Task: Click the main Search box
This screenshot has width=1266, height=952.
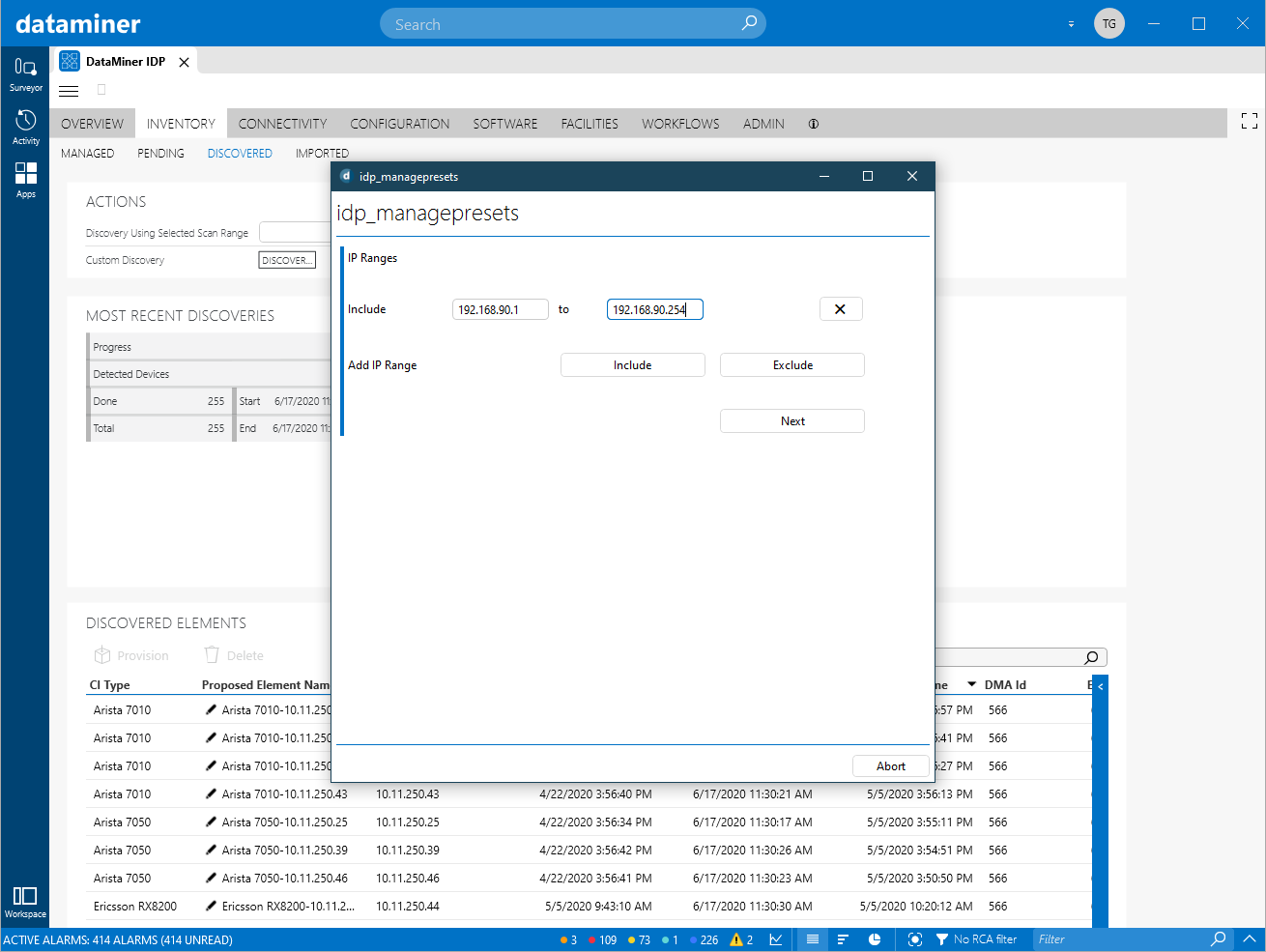Action: (572, 24)
